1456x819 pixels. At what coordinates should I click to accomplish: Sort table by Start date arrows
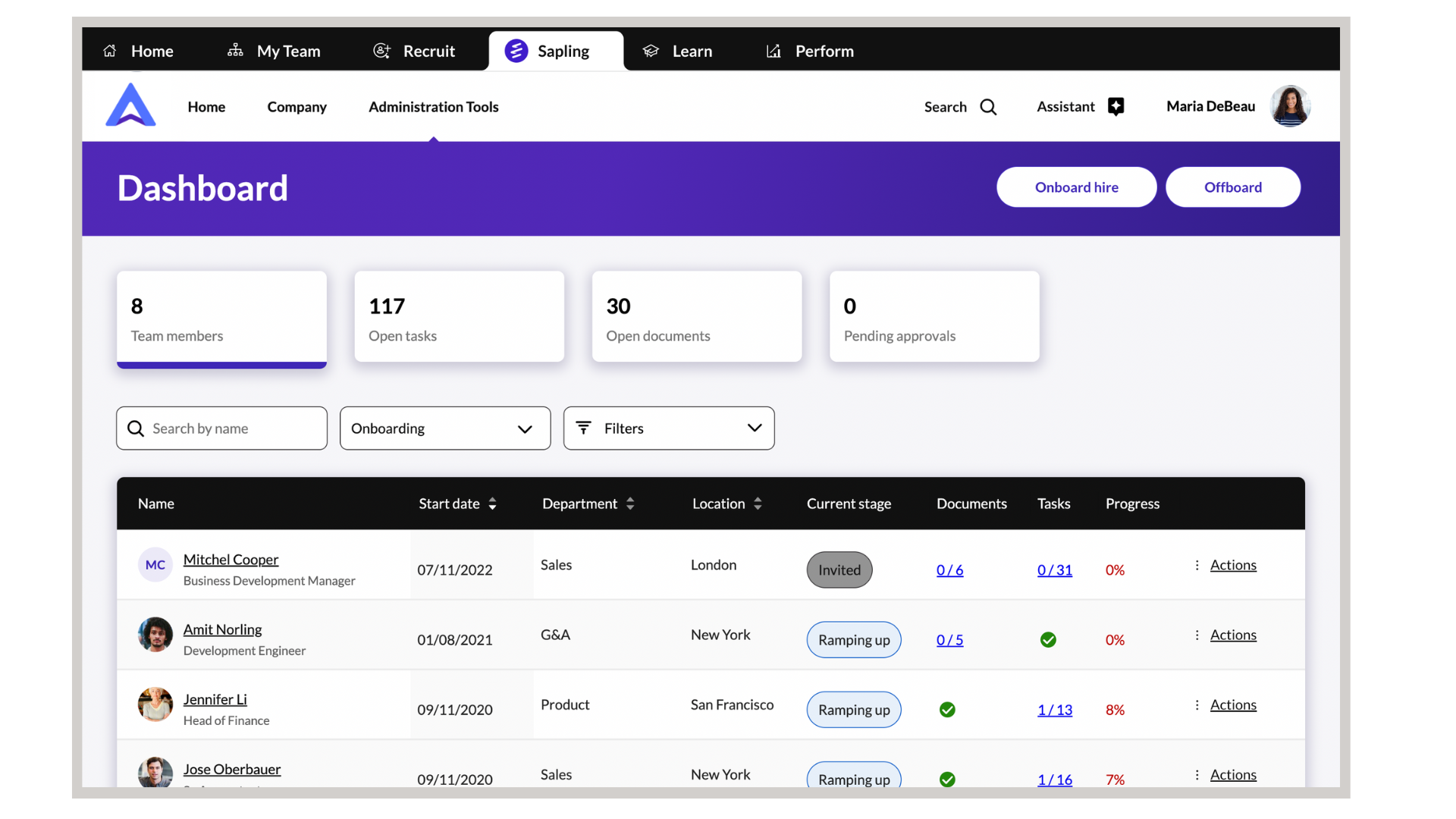(493, 504)
